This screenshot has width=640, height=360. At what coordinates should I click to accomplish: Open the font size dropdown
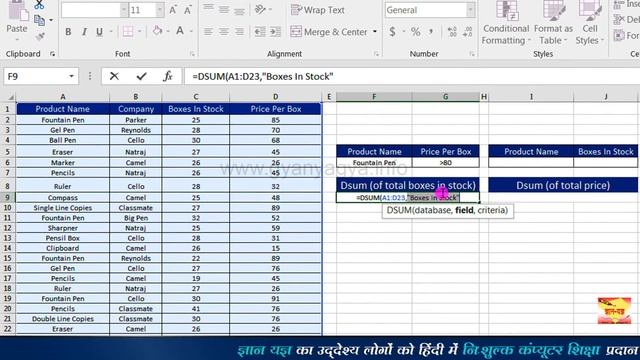pos(160,10)
